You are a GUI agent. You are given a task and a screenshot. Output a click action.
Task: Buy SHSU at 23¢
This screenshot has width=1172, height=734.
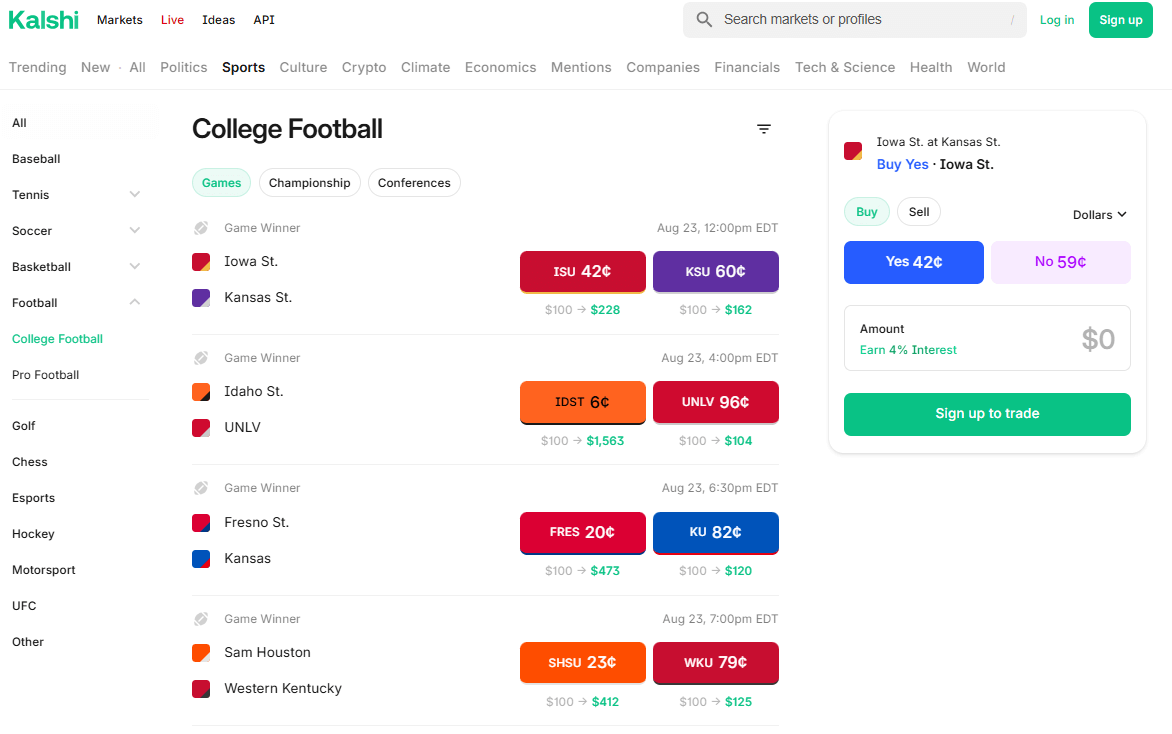click(582, 663)
